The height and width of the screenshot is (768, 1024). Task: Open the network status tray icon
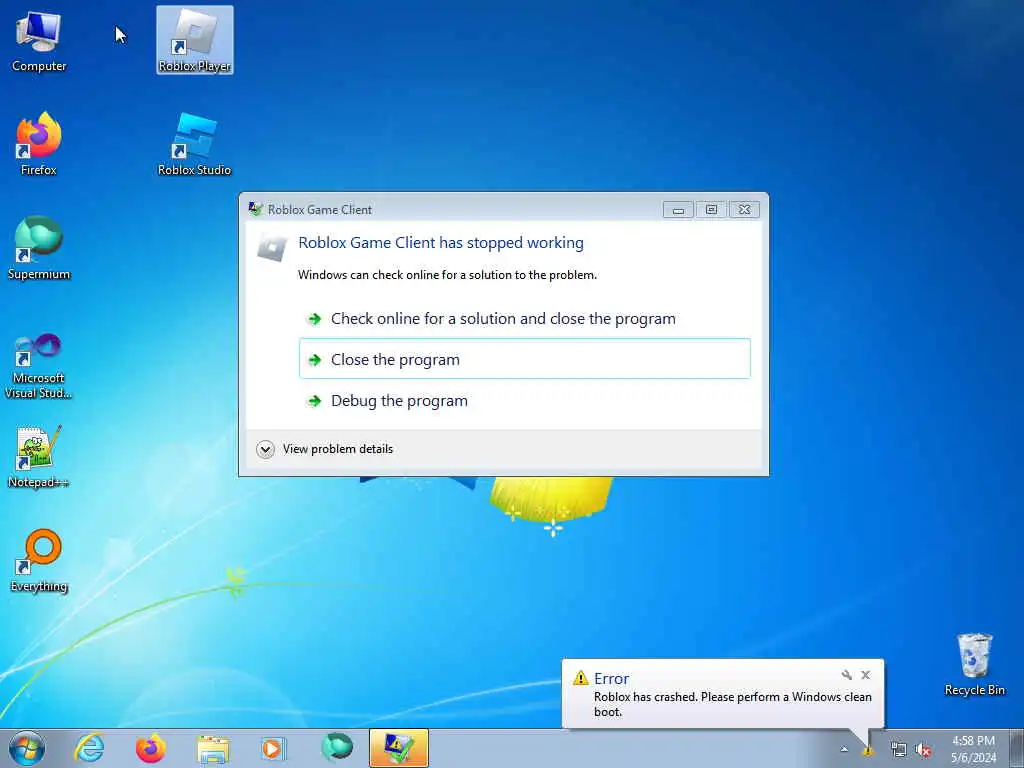click(899, 750)
